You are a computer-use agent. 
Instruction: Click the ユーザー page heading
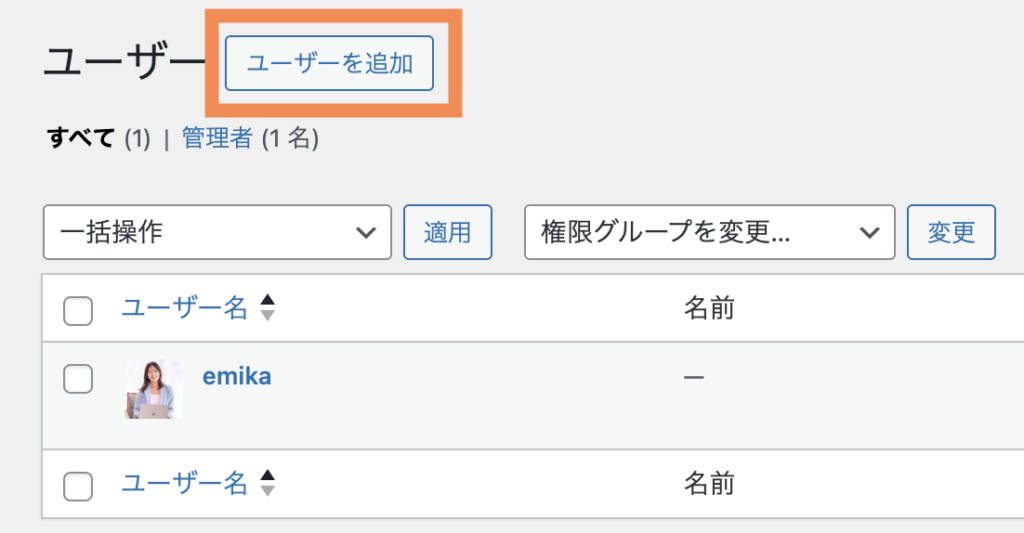click(x=122, y=64)
